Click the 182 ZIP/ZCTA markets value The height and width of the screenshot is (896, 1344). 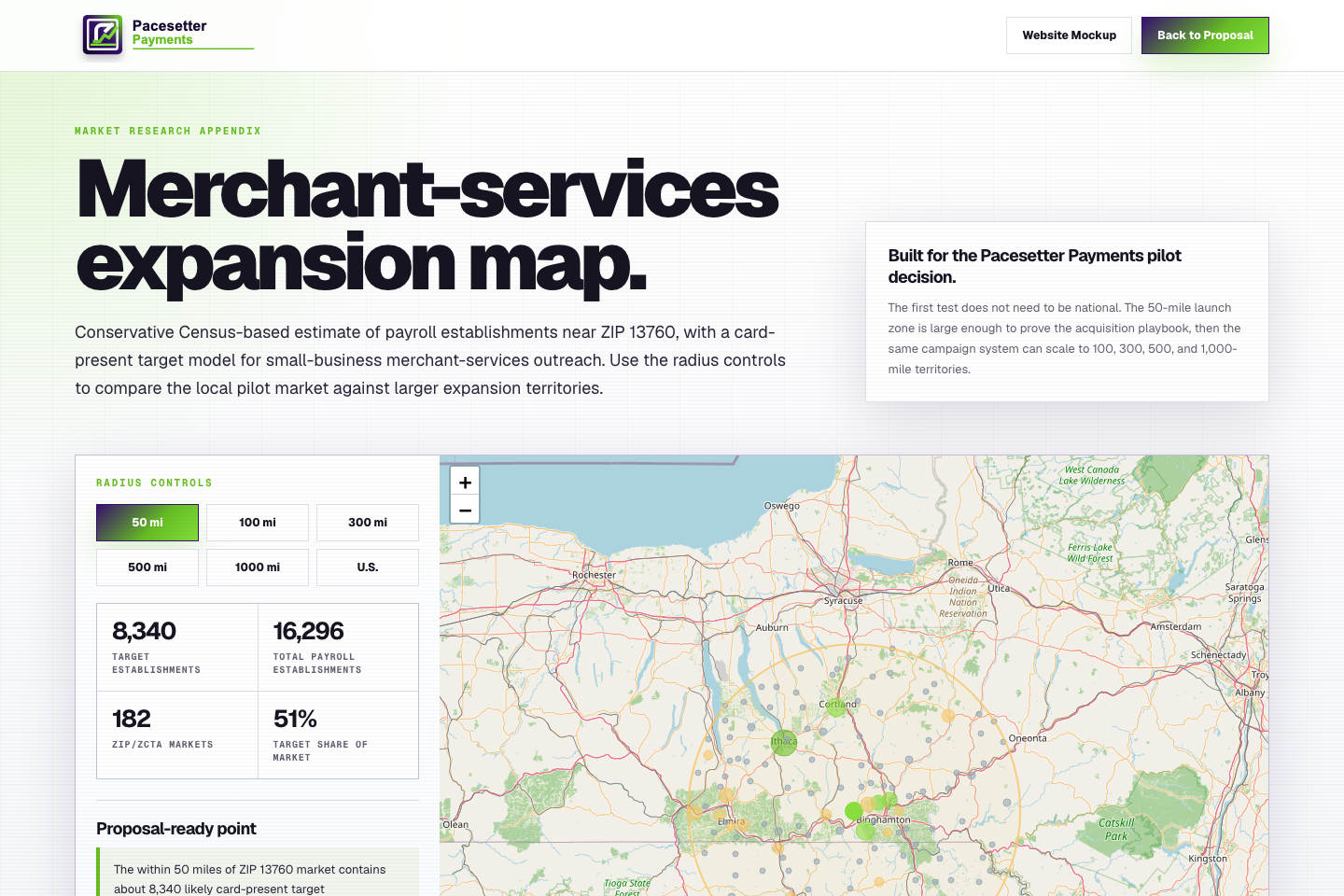tap(131, 720)
